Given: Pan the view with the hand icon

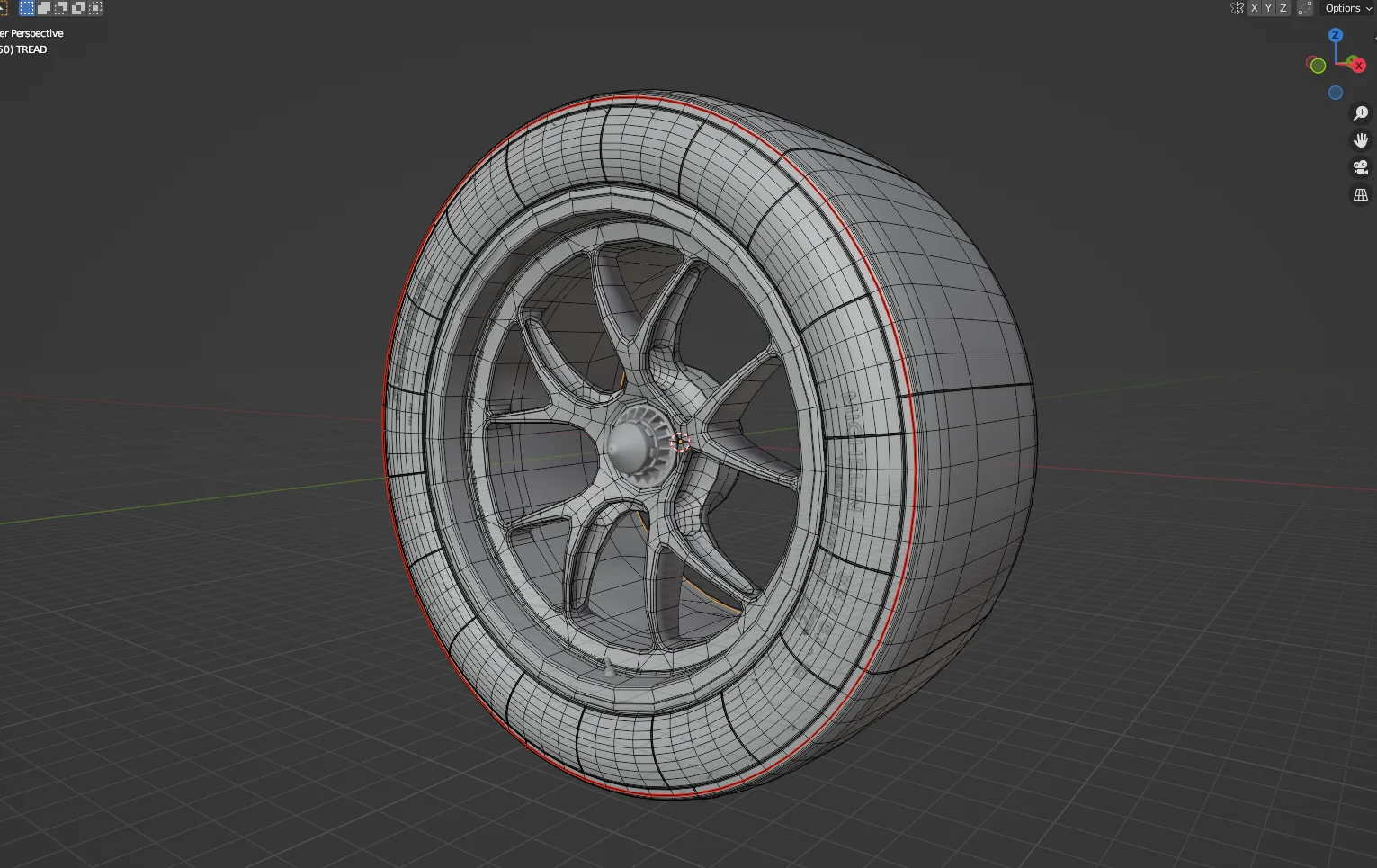Looking at the screenshot, I should (x=1360, y=139).
